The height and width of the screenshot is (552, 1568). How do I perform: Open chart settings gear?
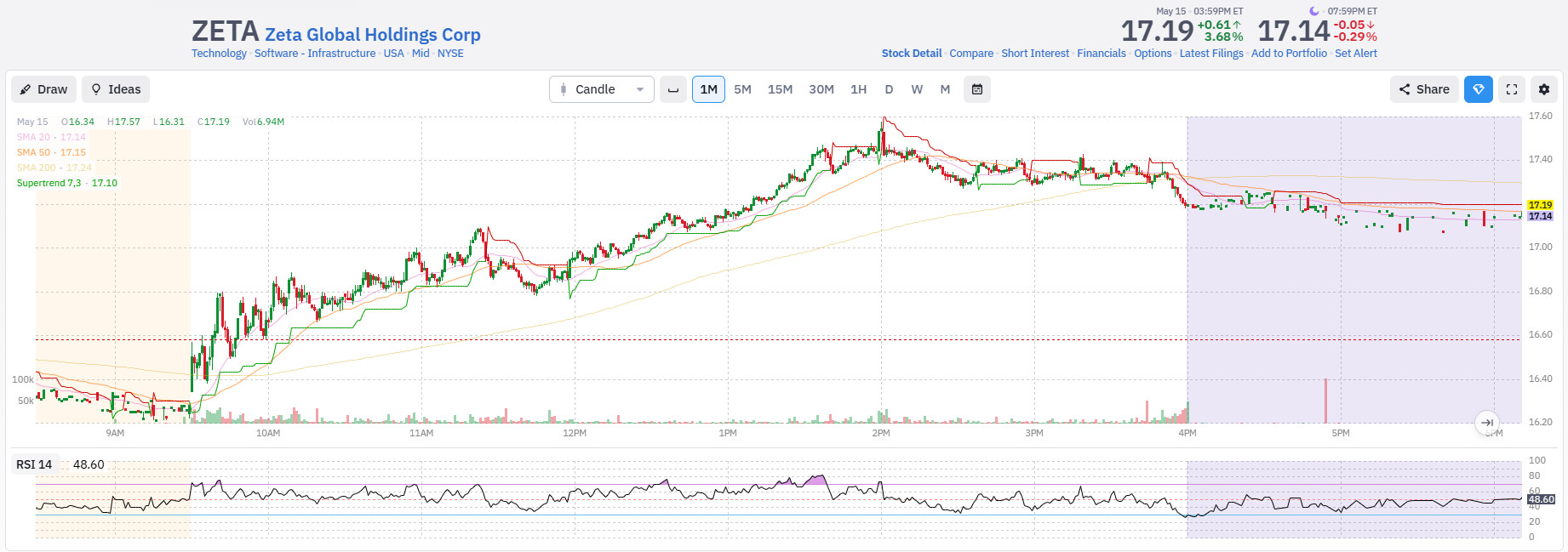[x=1544, y=89]
